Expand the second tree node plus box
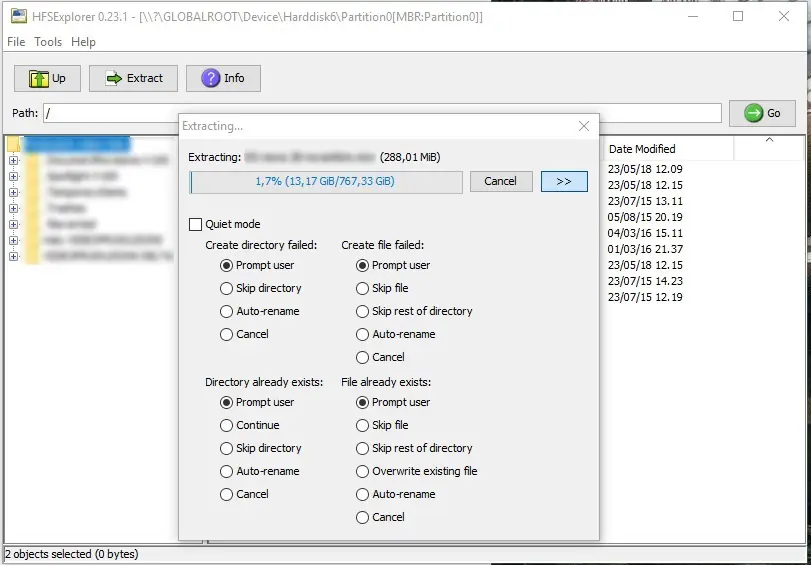Screen dimensions: 811x565 pos(14,176)
